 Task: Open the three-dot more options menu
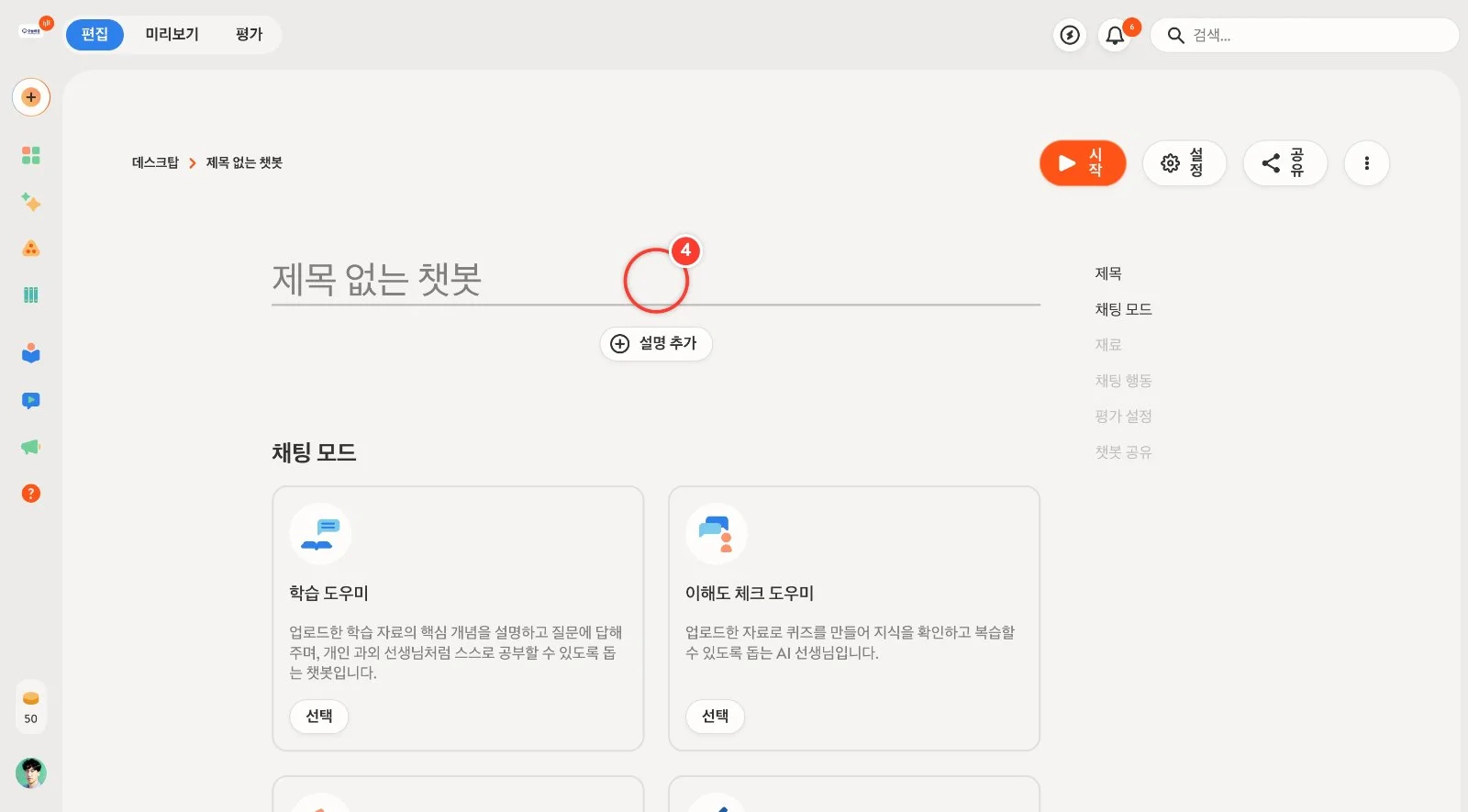[x=1367, y=163]
